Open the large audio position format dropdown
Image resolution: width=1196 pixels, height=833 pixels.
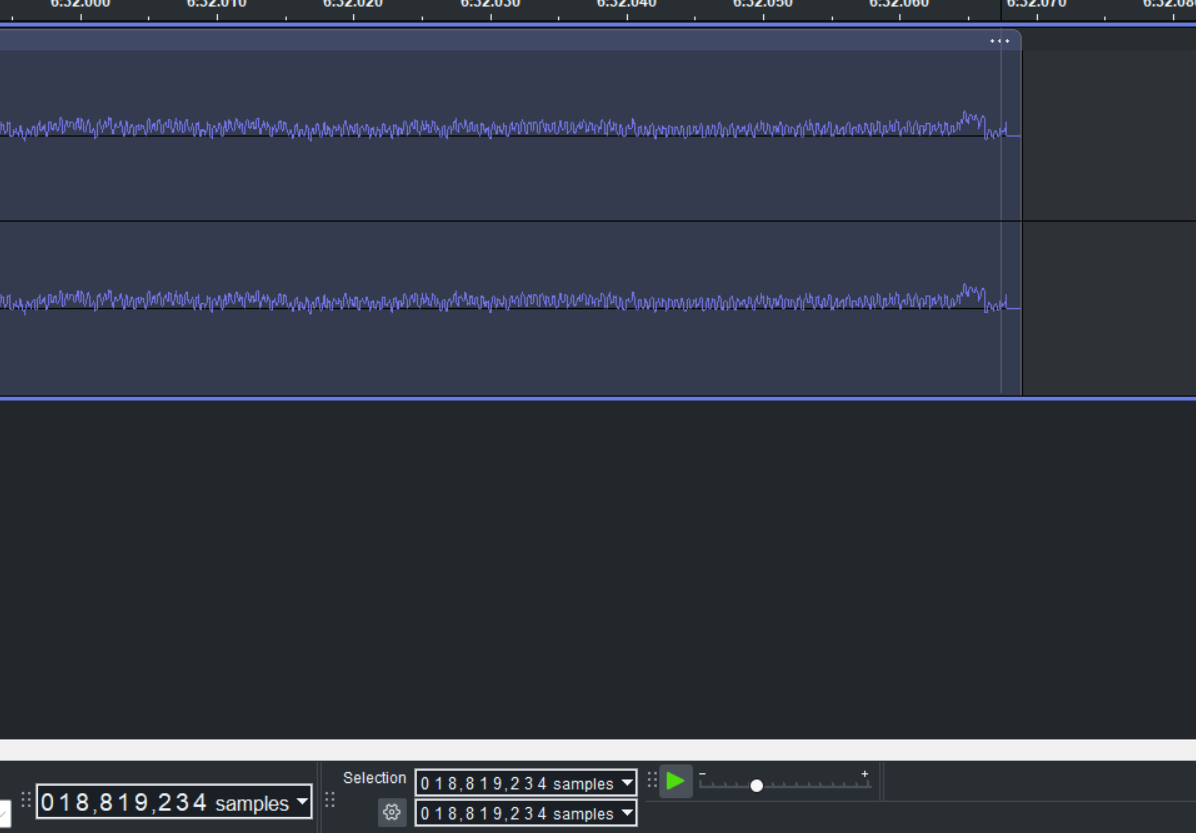tap(302, 802)
